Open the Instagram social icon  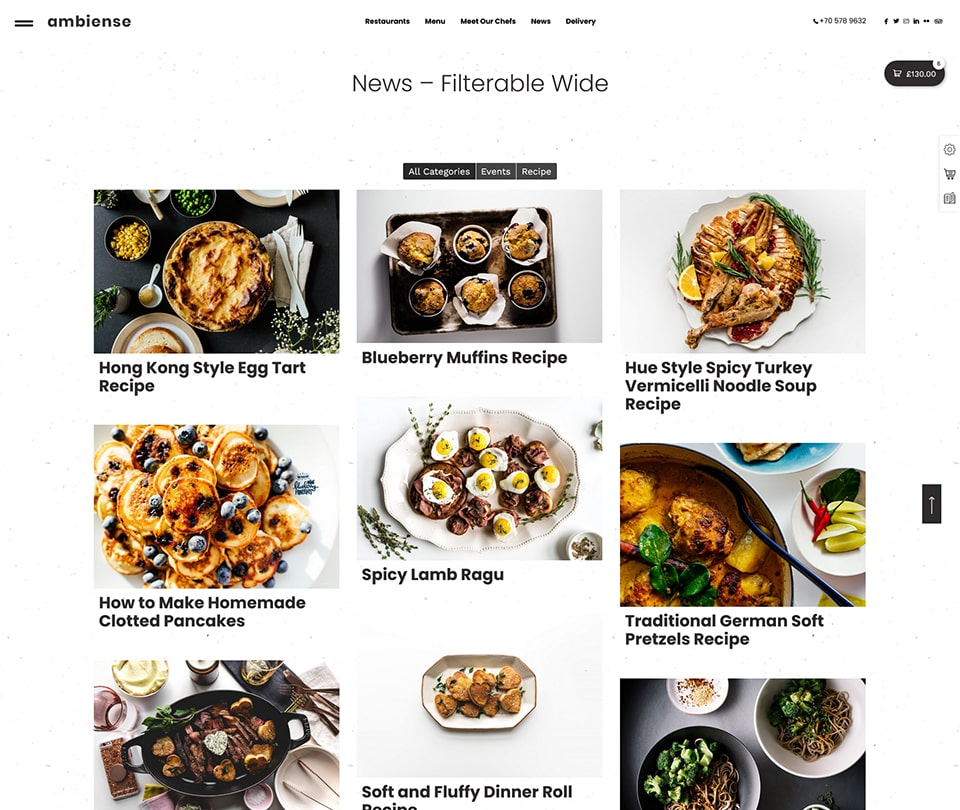click(906, 21)
